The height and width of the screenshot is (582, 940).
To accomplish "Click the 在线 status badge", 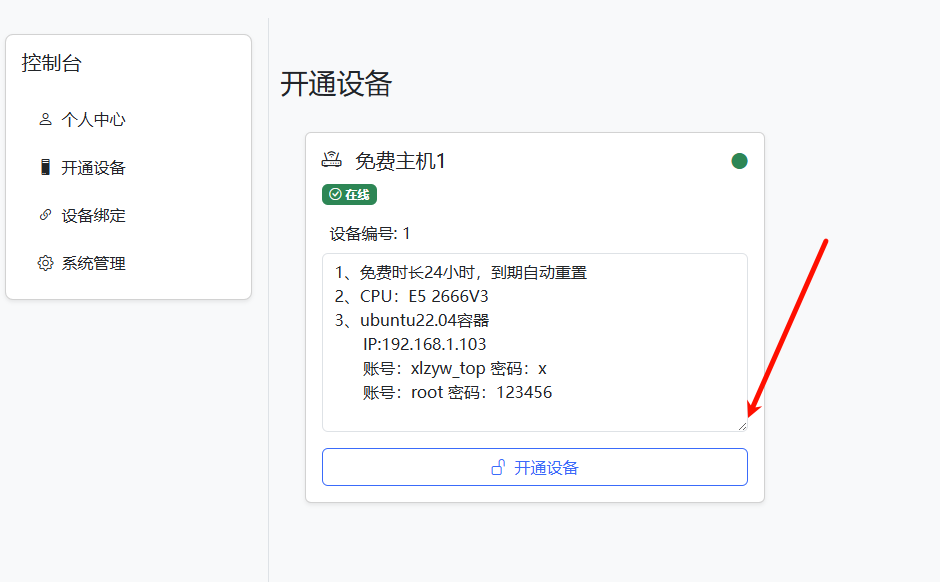I will coord(350,195).
